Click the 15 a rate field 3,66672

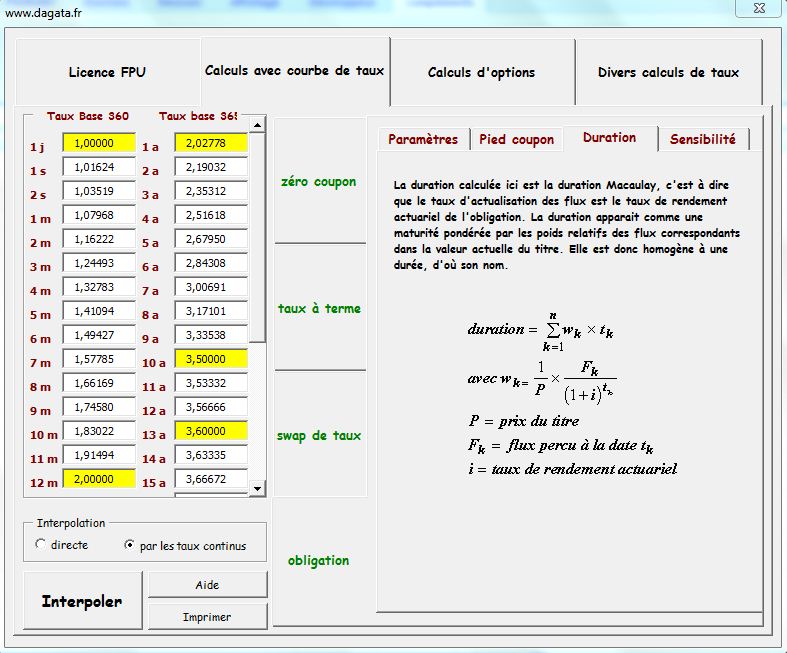click(x=211, y=479)
